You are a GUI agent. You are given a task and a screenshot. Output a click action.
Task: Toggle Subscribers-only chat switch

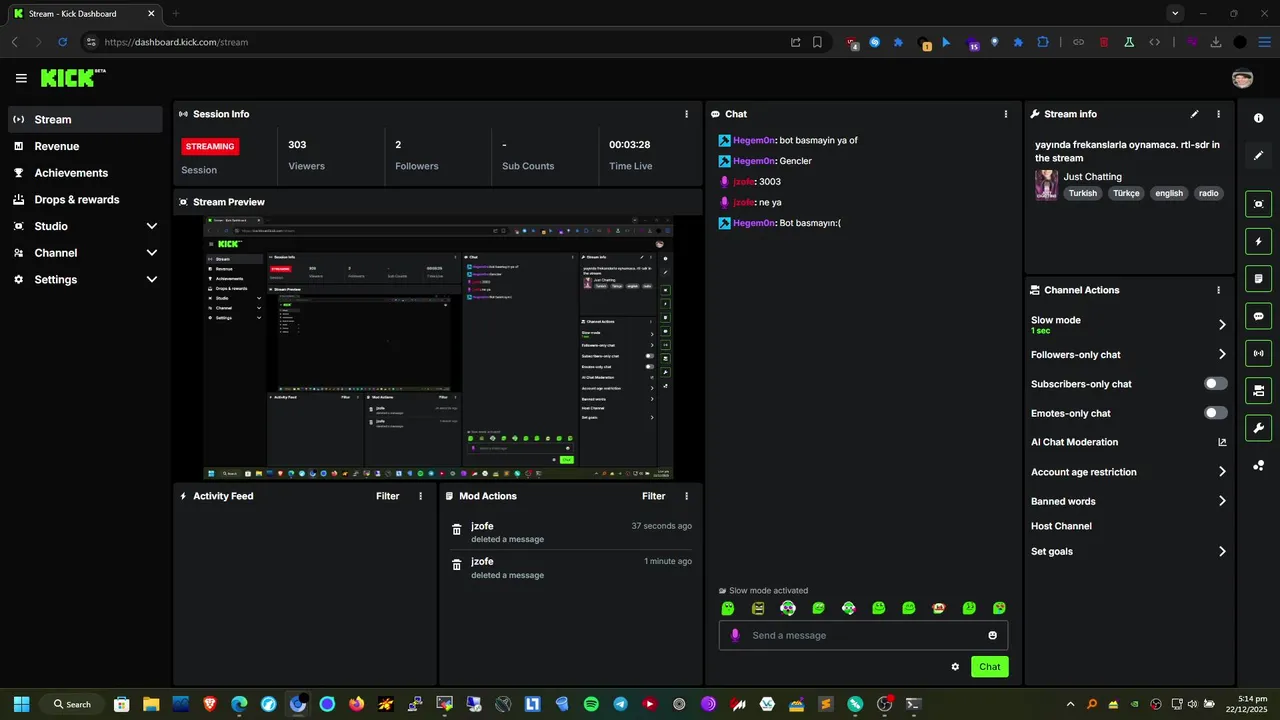point(1216,384)
